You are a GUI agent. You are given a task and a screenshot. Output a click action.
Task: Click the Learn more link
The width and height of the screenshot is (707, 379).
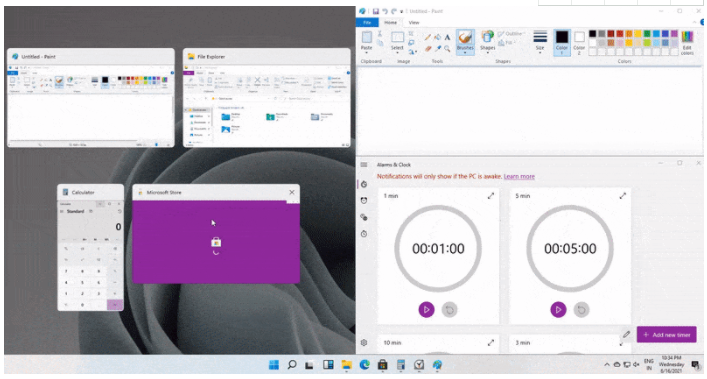click(519, 176)
